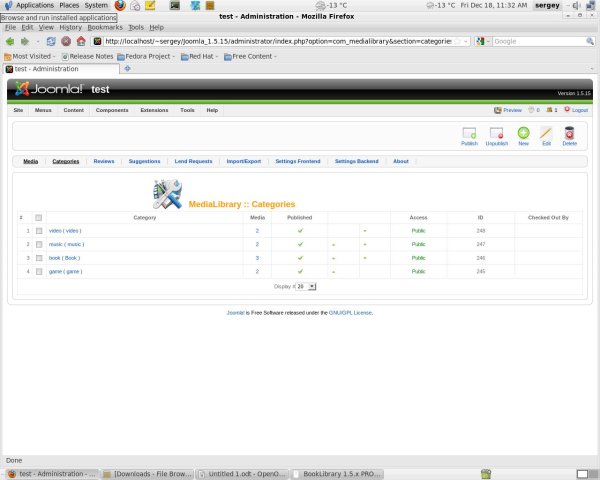Screen dimensions: 600x480
Task: Open the Firefox Bookmarks menu
Action: 105,27
